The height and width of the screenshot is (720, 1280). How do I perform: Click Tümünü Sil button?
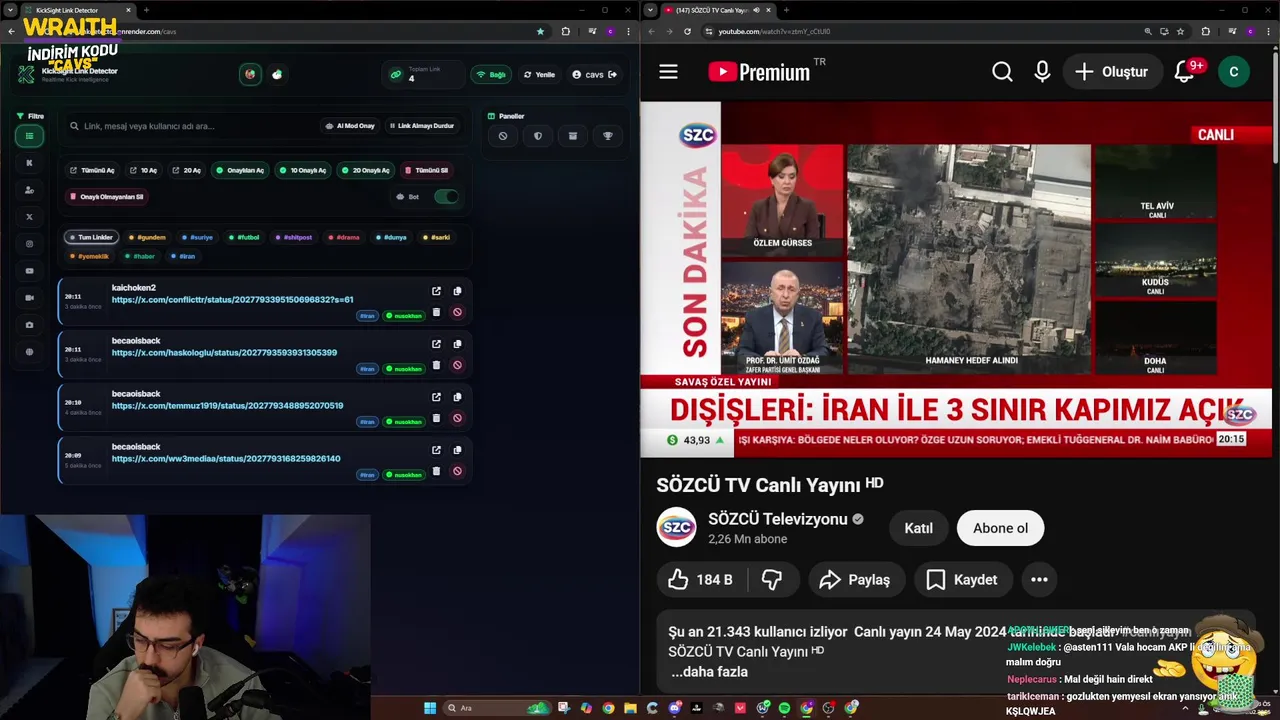point(427,170)
